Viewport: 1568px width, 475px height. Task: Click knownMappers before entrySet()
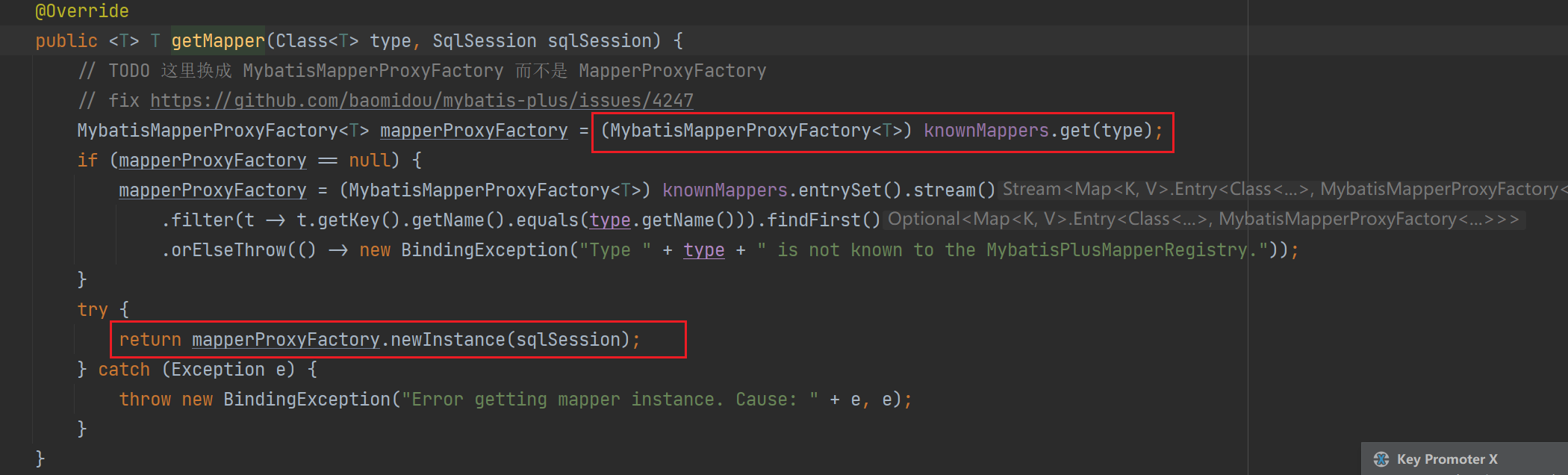point(724,190)
